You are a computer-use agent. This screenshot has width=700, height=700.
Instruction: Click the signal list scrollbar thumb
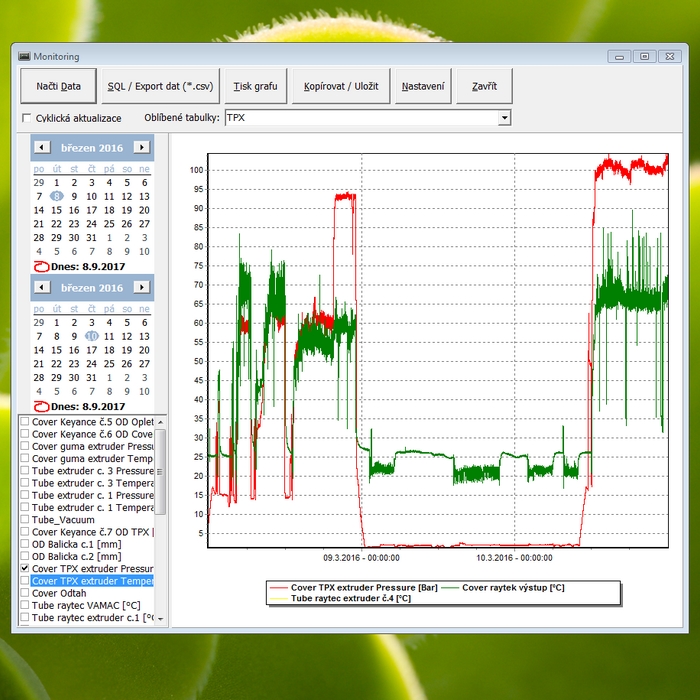160,471
